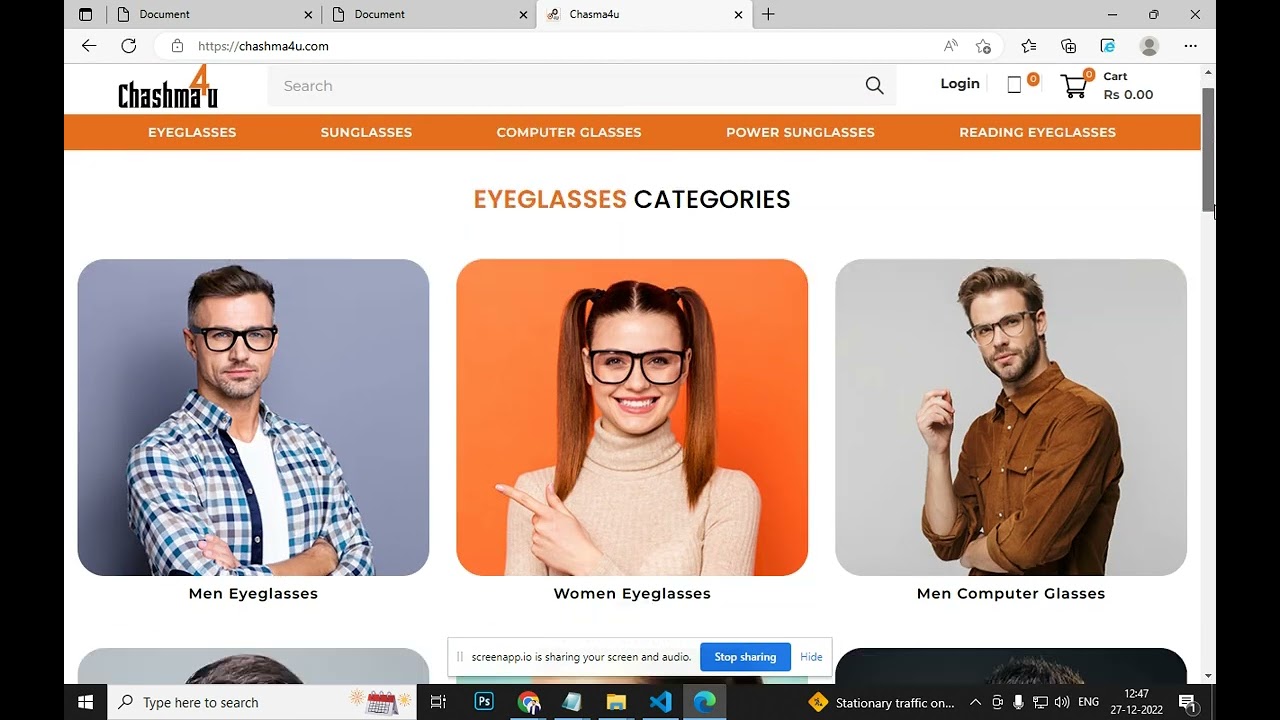Image resolution: width=1280 pixels, height=720 pixels.
Task: Open Edge settings and more menu
Action: pos(1190,46)
